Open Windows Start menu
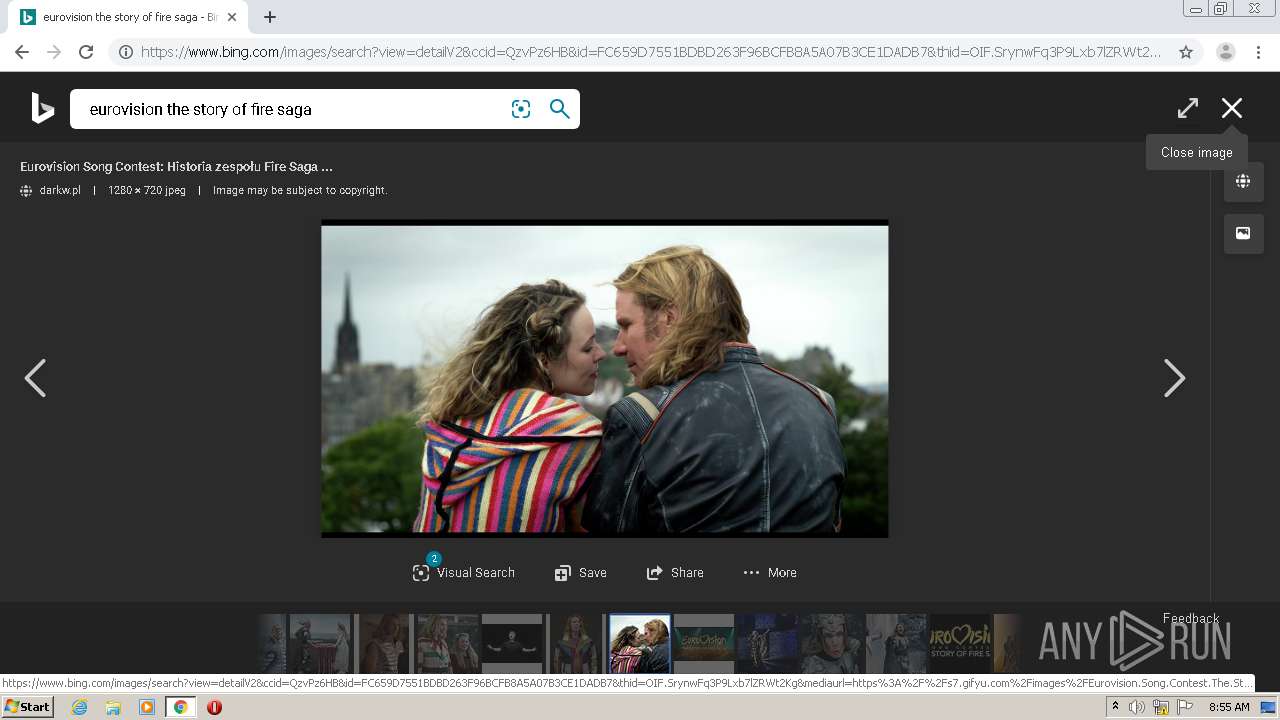Viewport: 1280px width, 720px height. [28, 707]
